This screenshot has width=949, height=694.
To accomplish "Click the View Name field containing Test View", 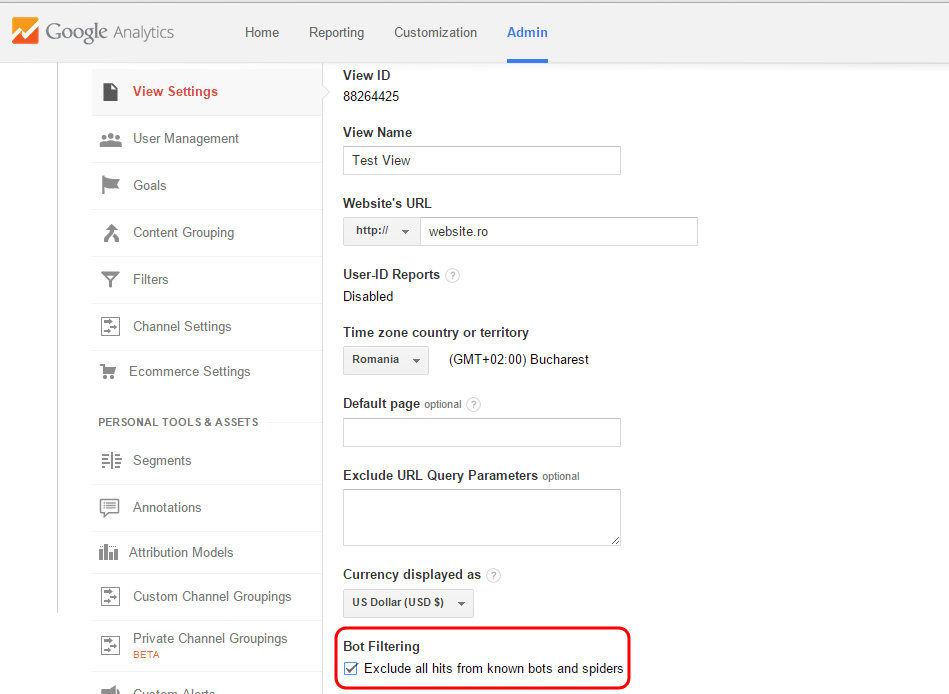I will pos(482,160).
